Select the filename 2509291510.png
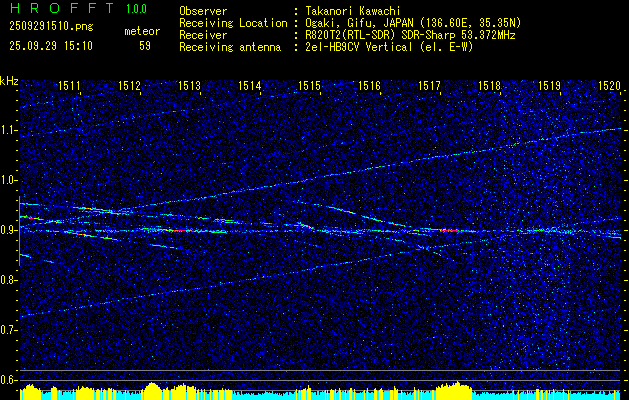This screenshot has width=629, height=400. 51,27
